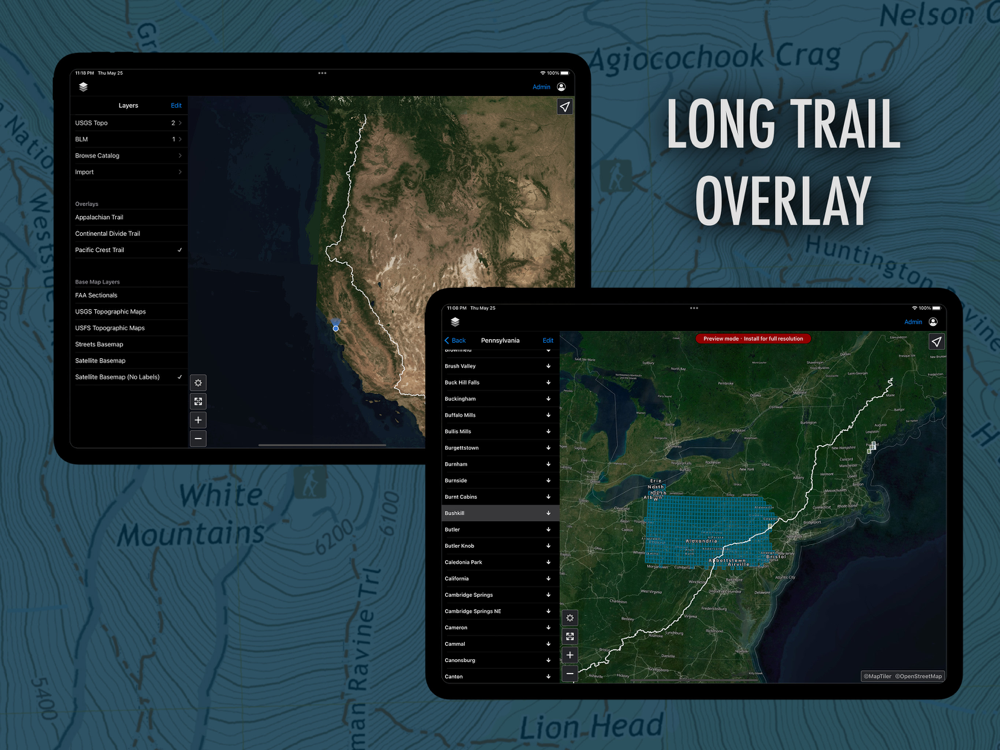The width and height of the screenshot is (1000, 750).
Task: Select the Cameron list row
Action: [500, 628]
